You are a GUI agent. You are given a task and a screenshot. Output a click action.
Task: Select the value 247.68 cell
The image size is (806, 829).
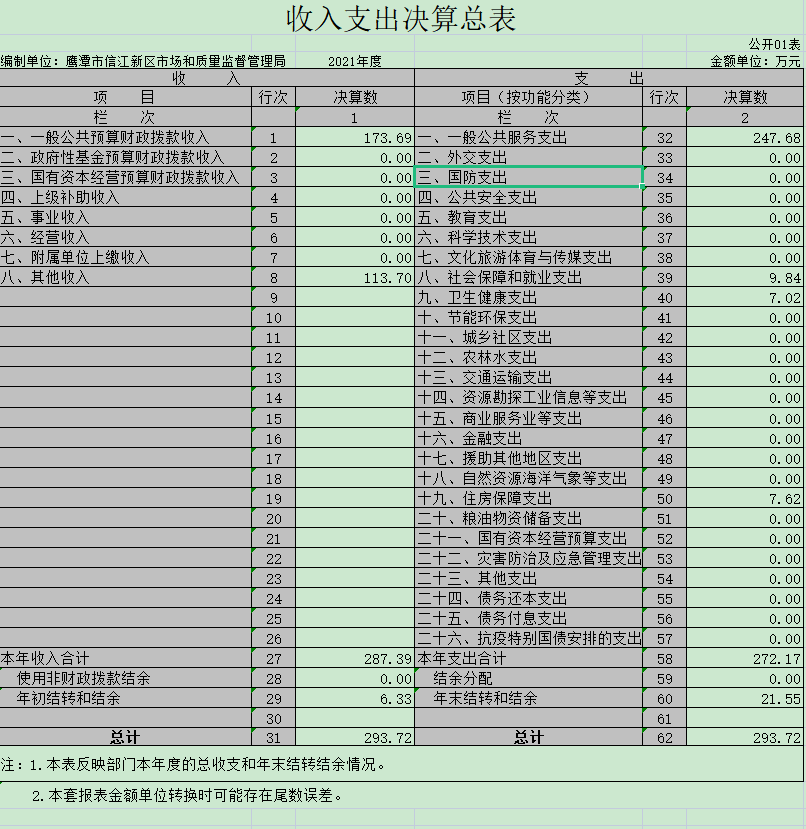(x=745, y=137)
